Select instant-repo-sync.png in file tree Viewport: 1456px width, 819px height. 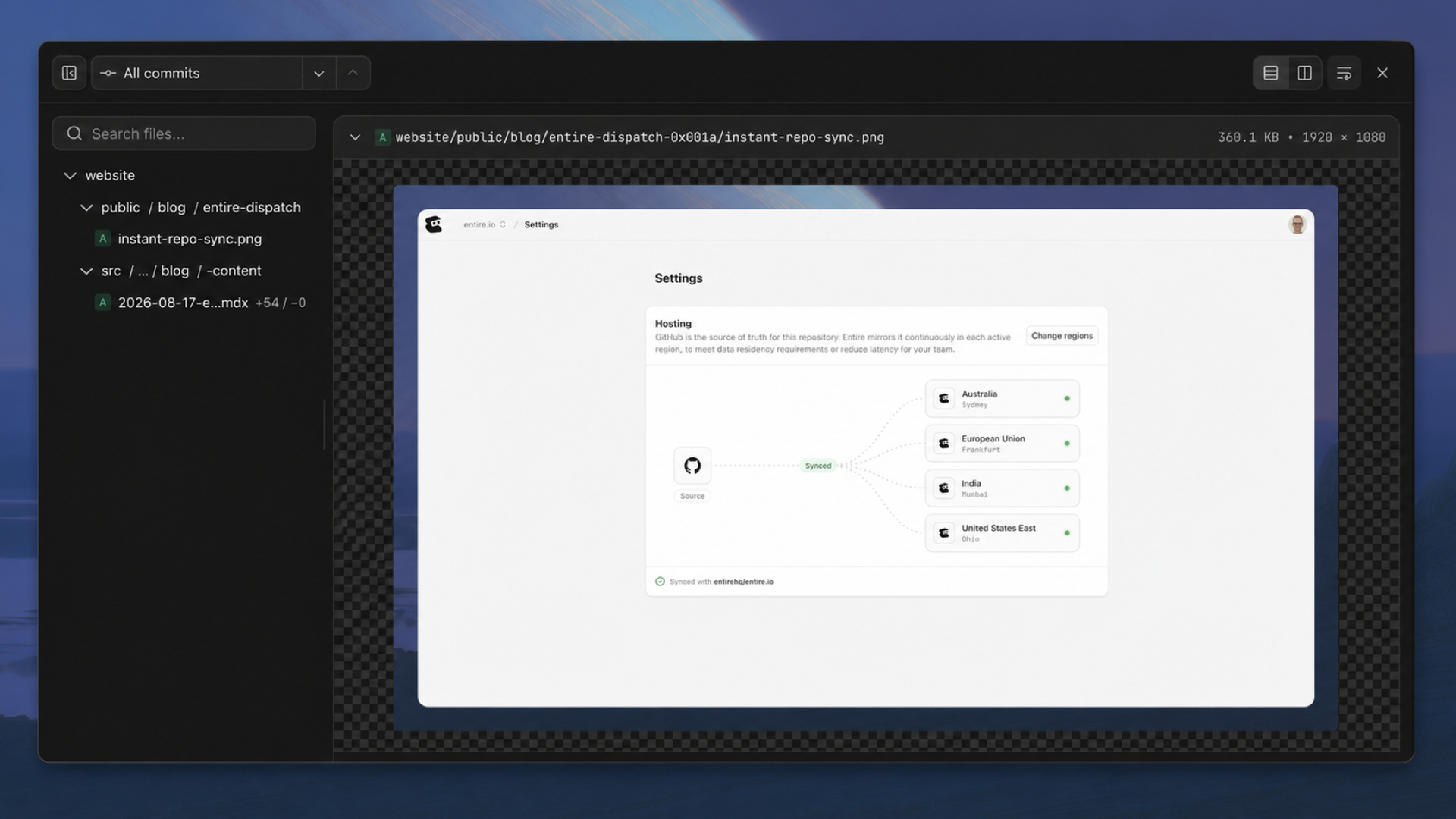(x=190, y=239)
